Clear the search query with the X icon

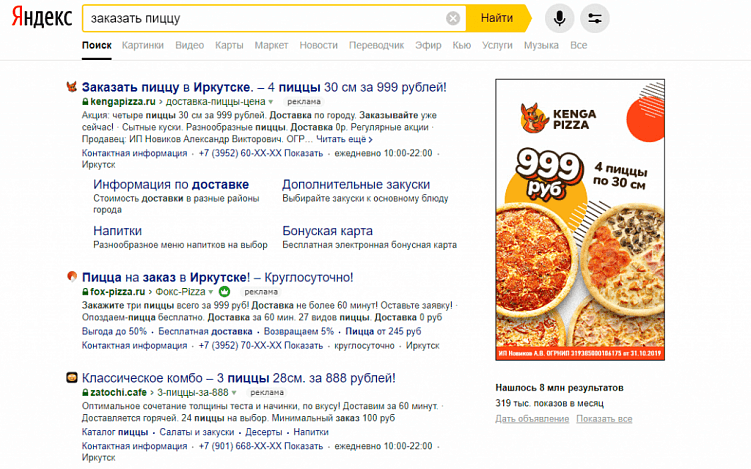(x=453, y=18)
